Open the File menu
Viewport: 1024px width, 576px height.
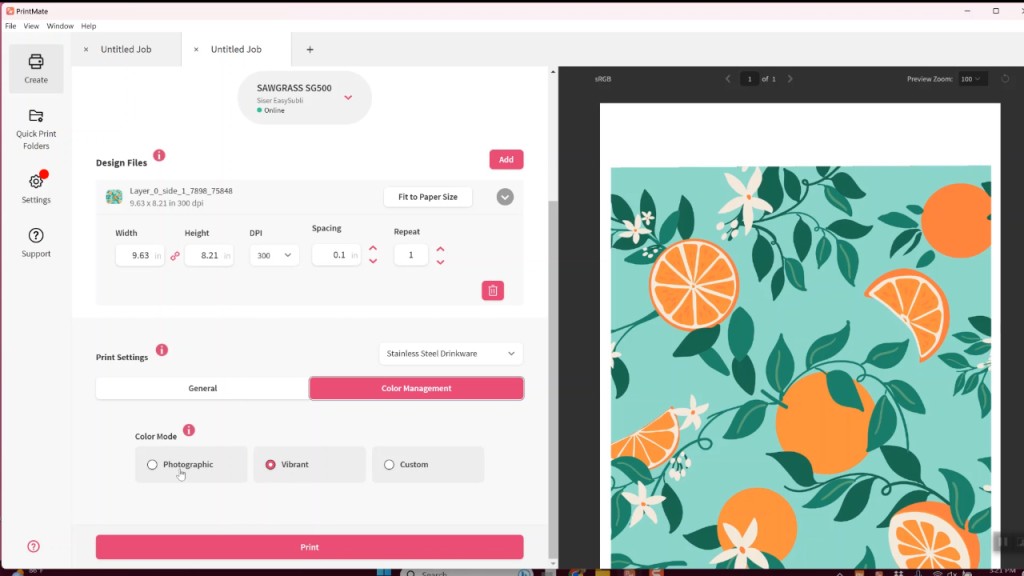click(x=10, y=26)
